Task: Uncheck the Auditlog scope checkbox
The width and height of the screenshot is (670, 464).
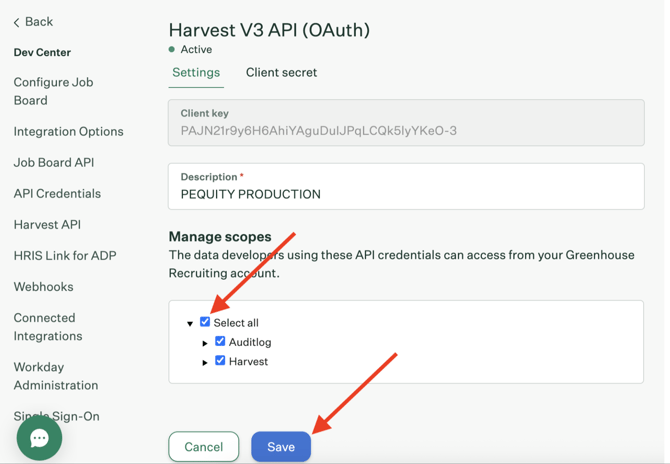Action: click(x=220, y=341)
